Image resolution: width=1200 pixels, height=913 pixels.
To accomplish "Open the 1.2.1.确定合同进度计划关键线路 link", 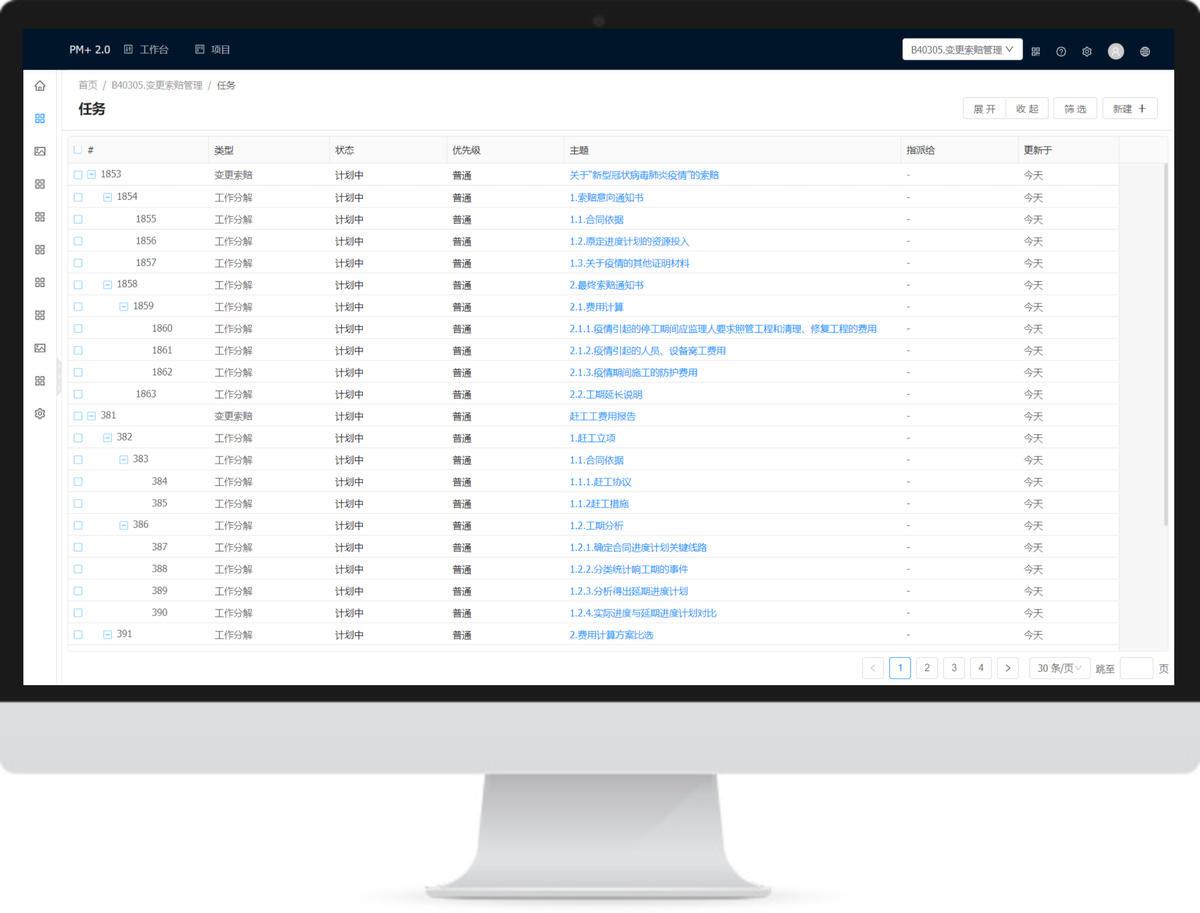I will (x=638, y=547).
